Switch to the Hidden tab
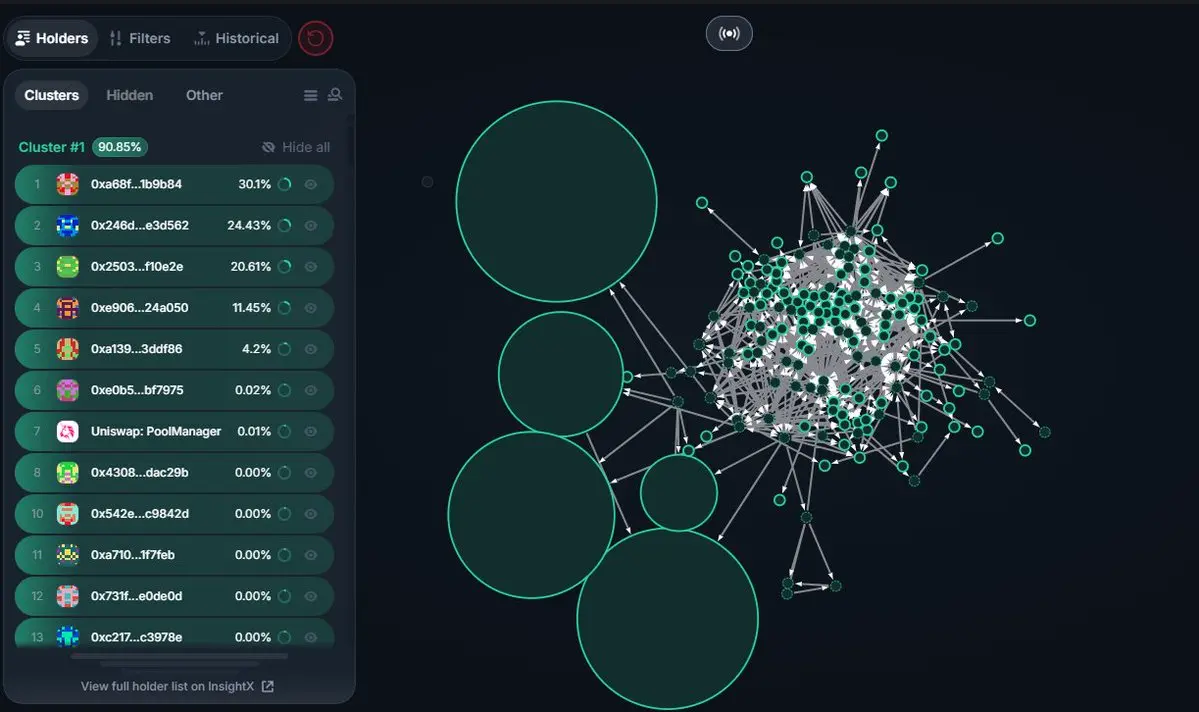 pos(129,95)
